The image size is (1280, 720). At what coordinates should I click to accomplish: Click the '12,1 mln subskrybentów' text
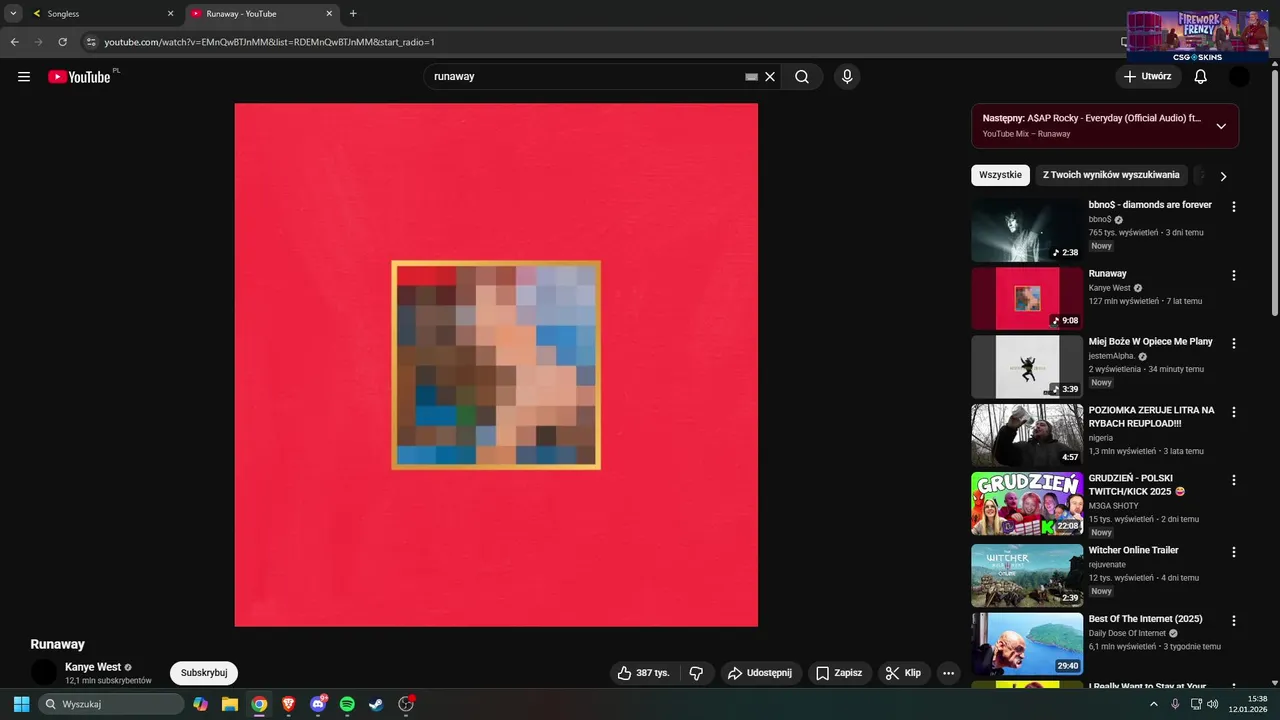[108, 681]
